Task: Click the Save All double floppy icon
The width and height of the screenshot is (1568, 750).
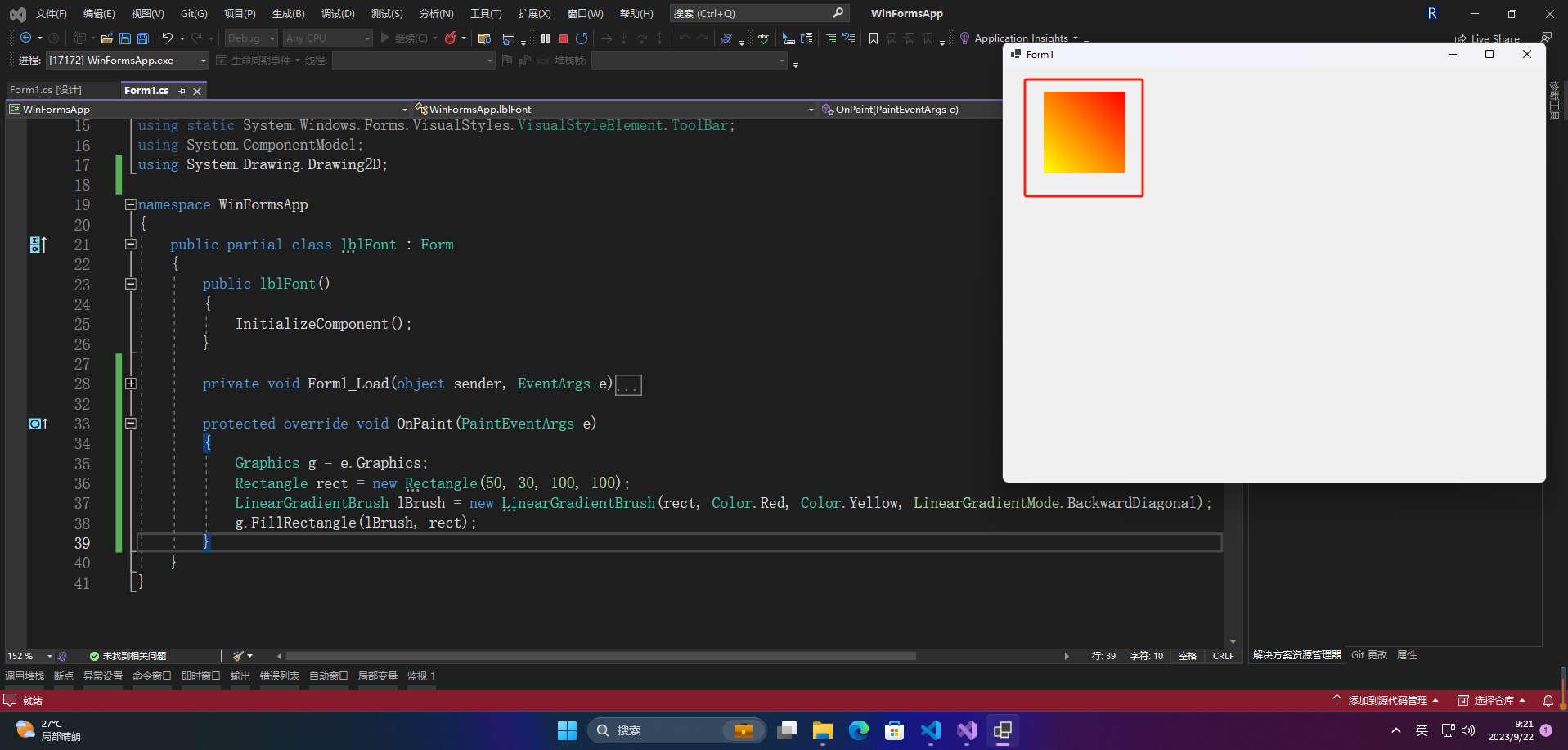Action: tap(143, 38)
